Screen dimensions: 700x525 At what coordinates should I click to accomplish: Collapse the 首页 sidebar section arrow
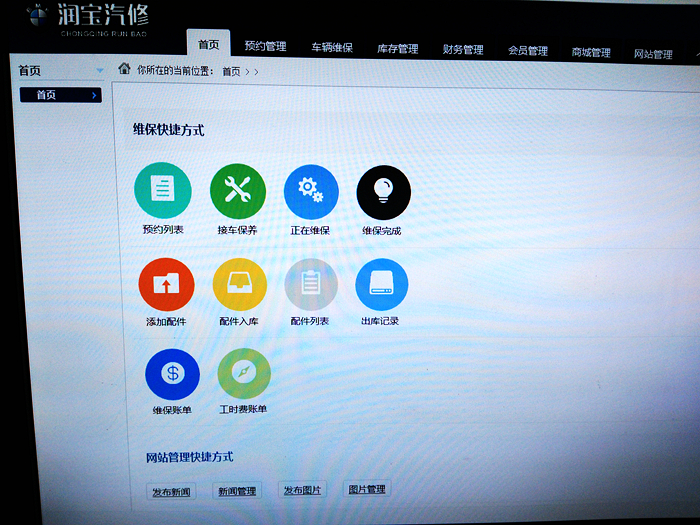coord(100,71)
